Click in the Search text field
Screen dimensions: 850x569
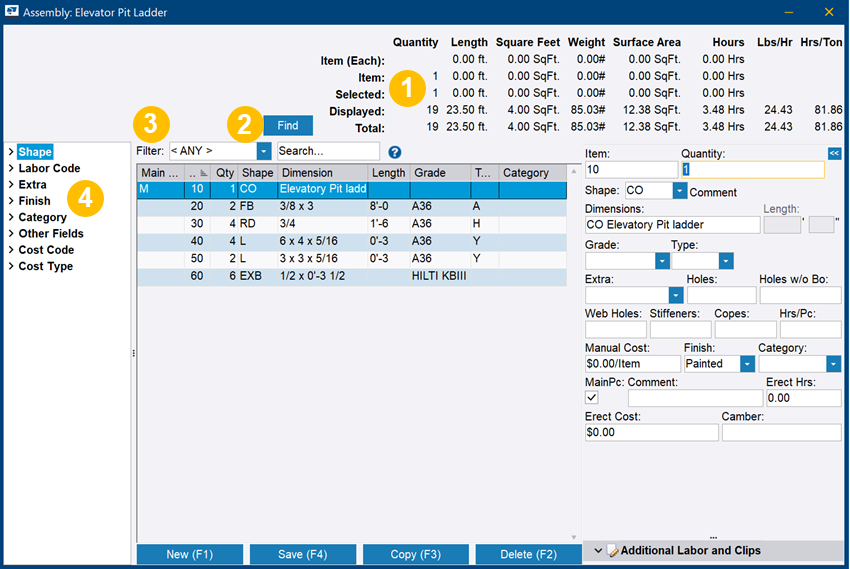coord(327,151)
